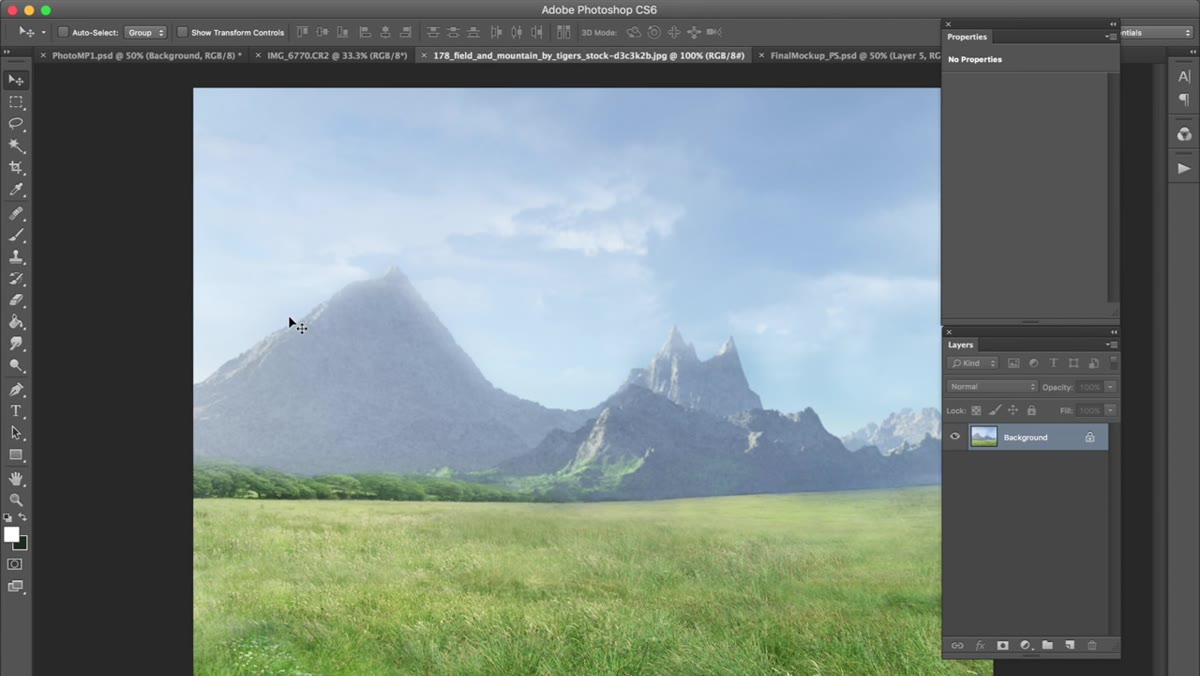Open the layer filter Kind dropdown
This screenshot has height=676, width=1200.
click(x=973, y=363)
